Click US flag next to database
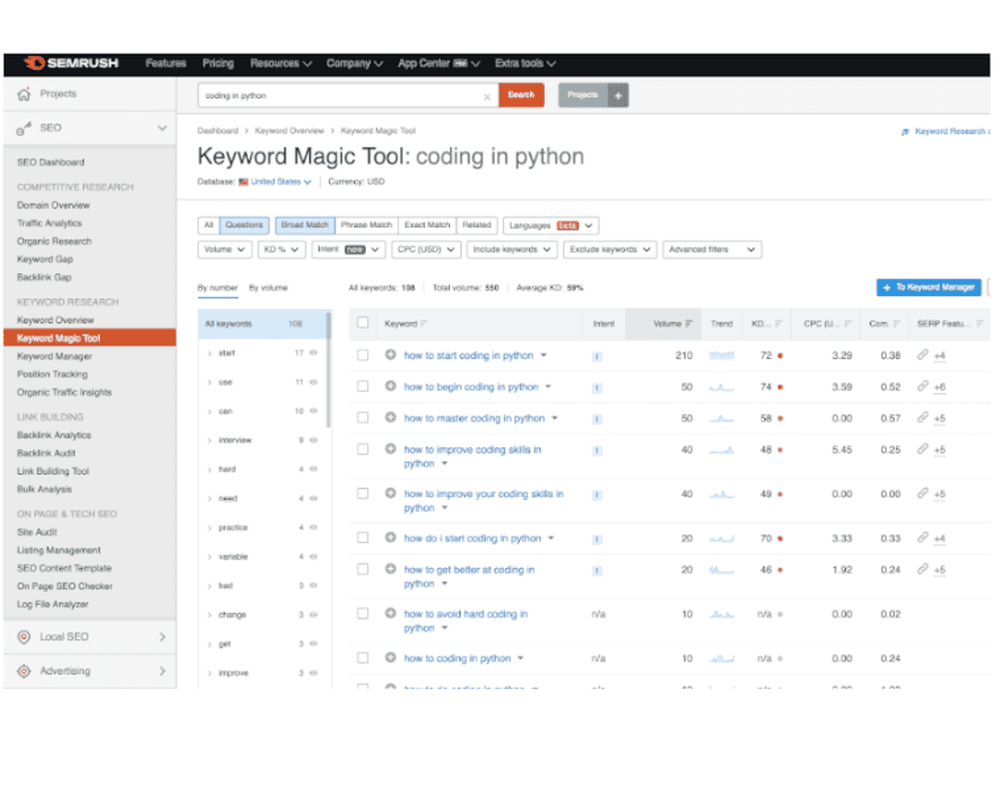This screenshot has height=789, width=1000. [x=243, y=182]
